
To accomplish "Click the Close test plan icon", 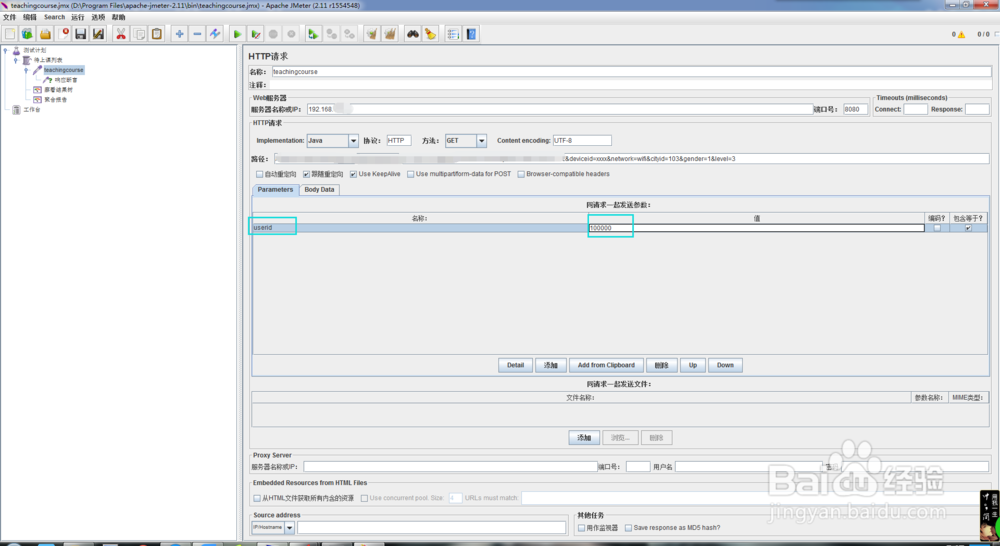I will (x=63, y=34).
